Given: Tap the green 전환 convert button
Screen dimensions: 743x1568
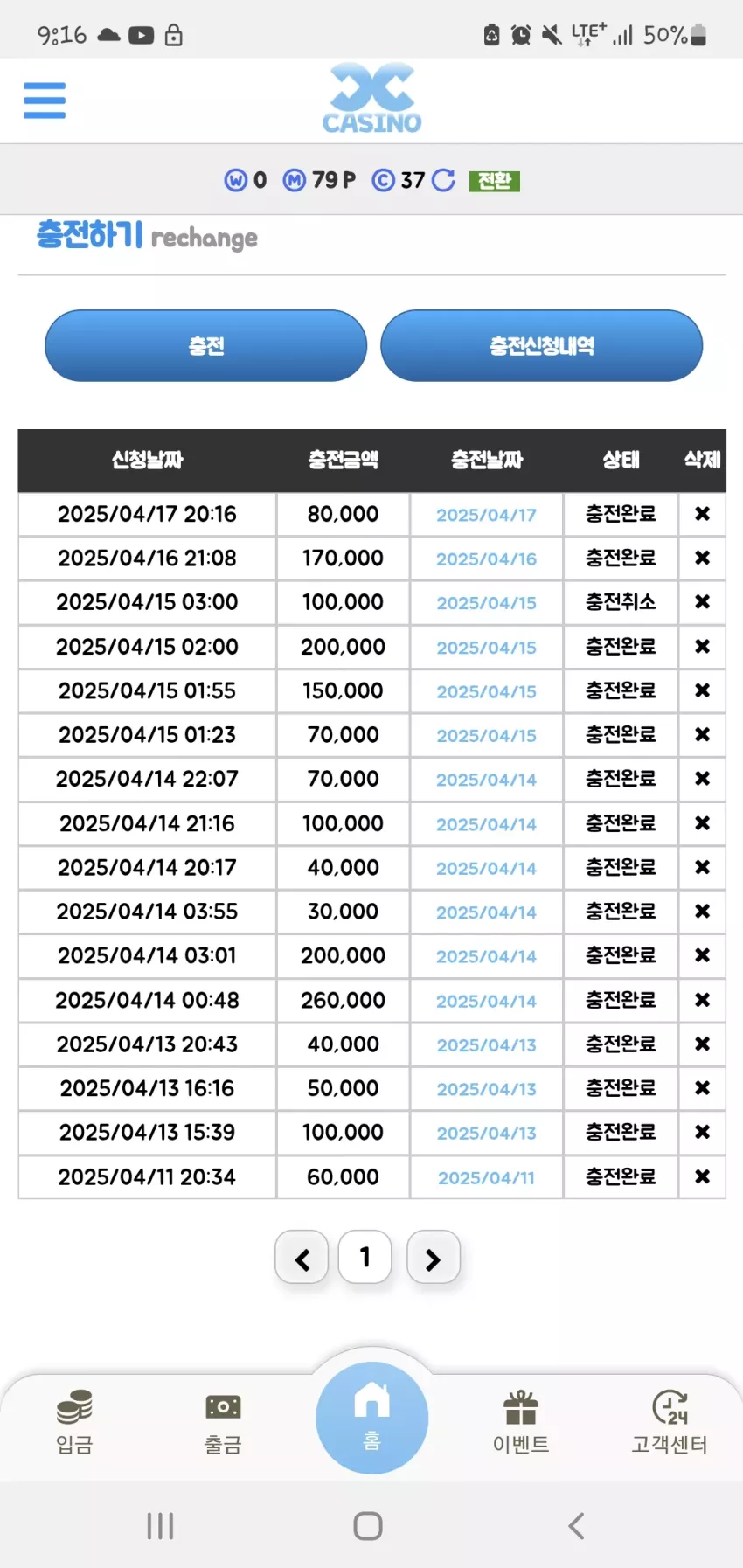Looking at the screenshot, I should [x=495, y=181].
